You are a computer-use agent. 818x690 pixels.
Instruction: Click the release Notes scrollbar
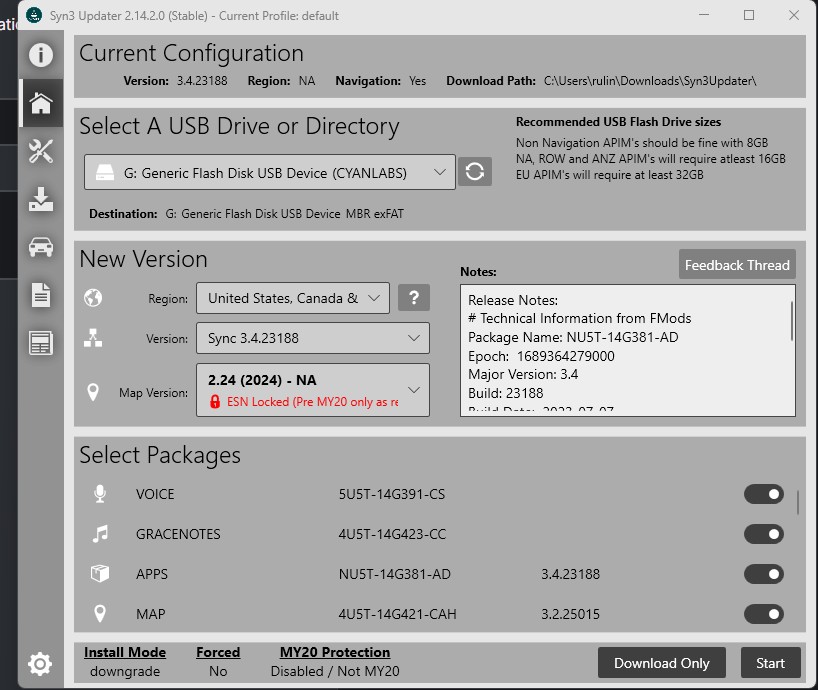click(792, 322)
